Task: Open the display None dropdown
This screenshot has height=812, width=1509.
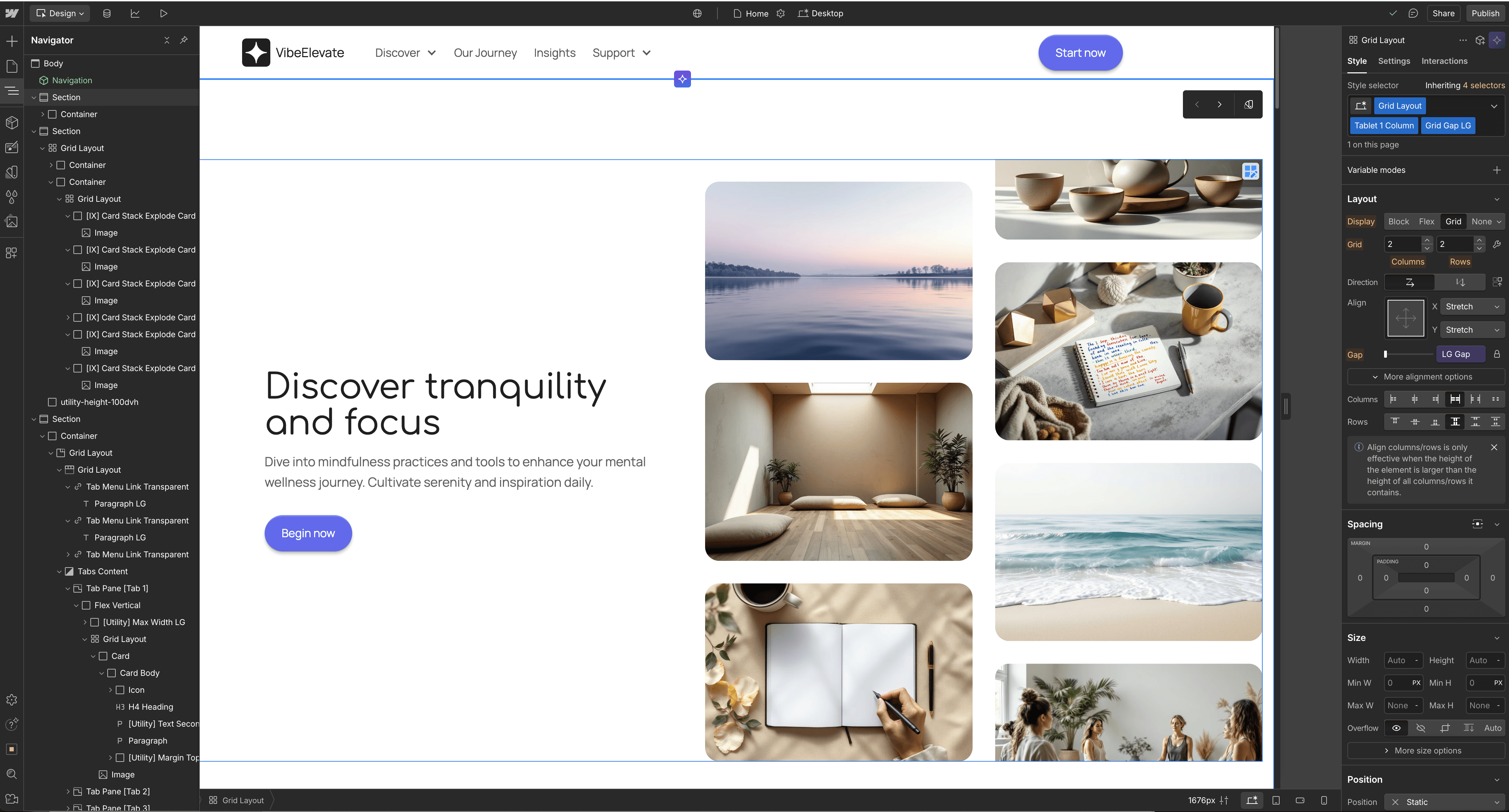Action: (x=1487, y=221)
